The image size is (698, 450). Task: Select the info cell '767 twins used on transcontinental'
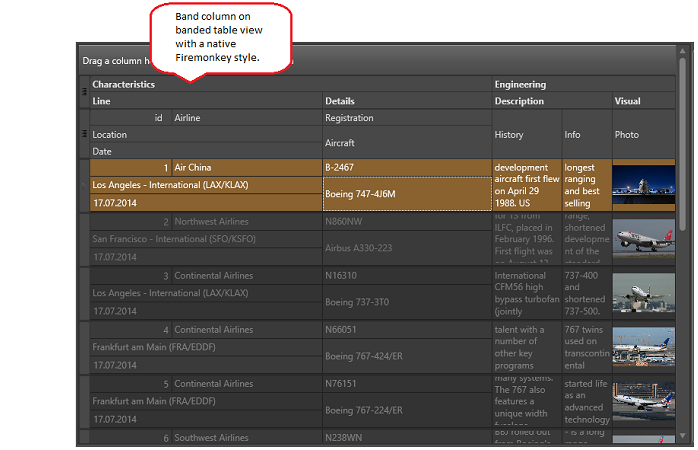(x=587, y=347)
